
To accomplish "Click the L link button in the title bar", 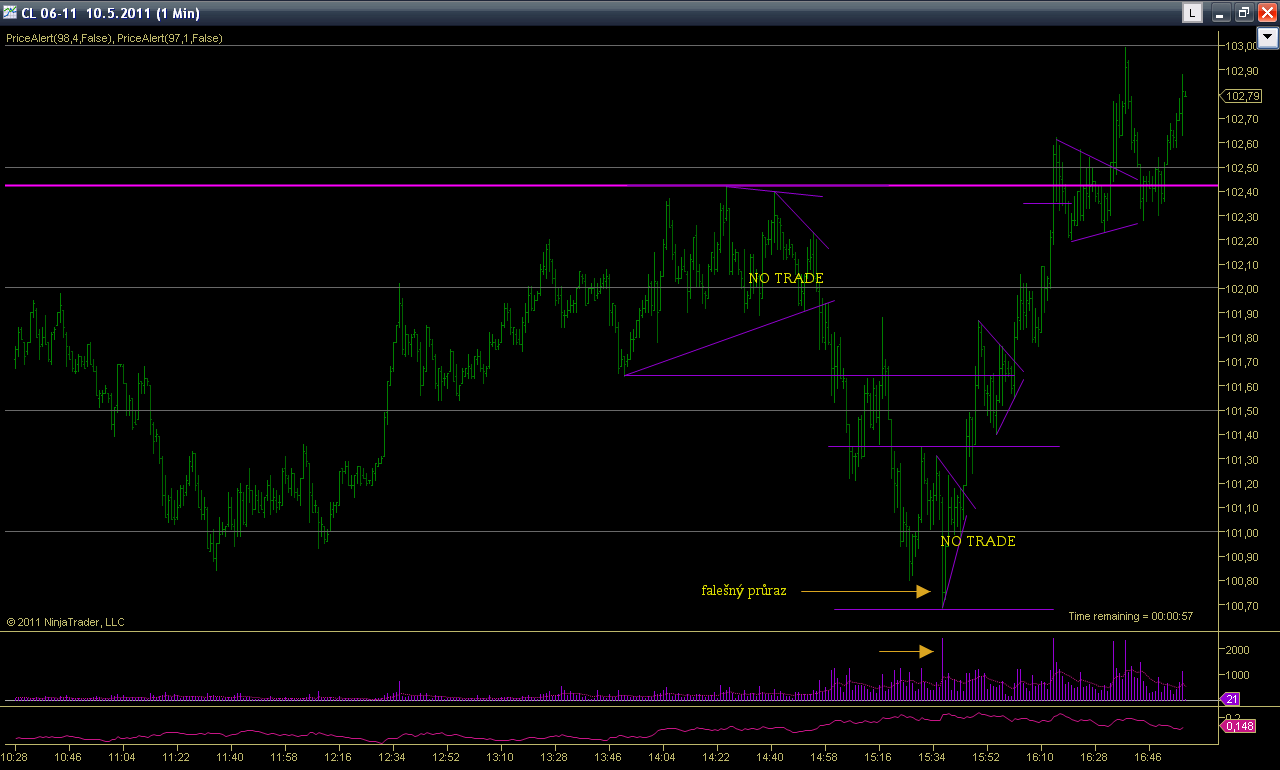I will 1192,13.
